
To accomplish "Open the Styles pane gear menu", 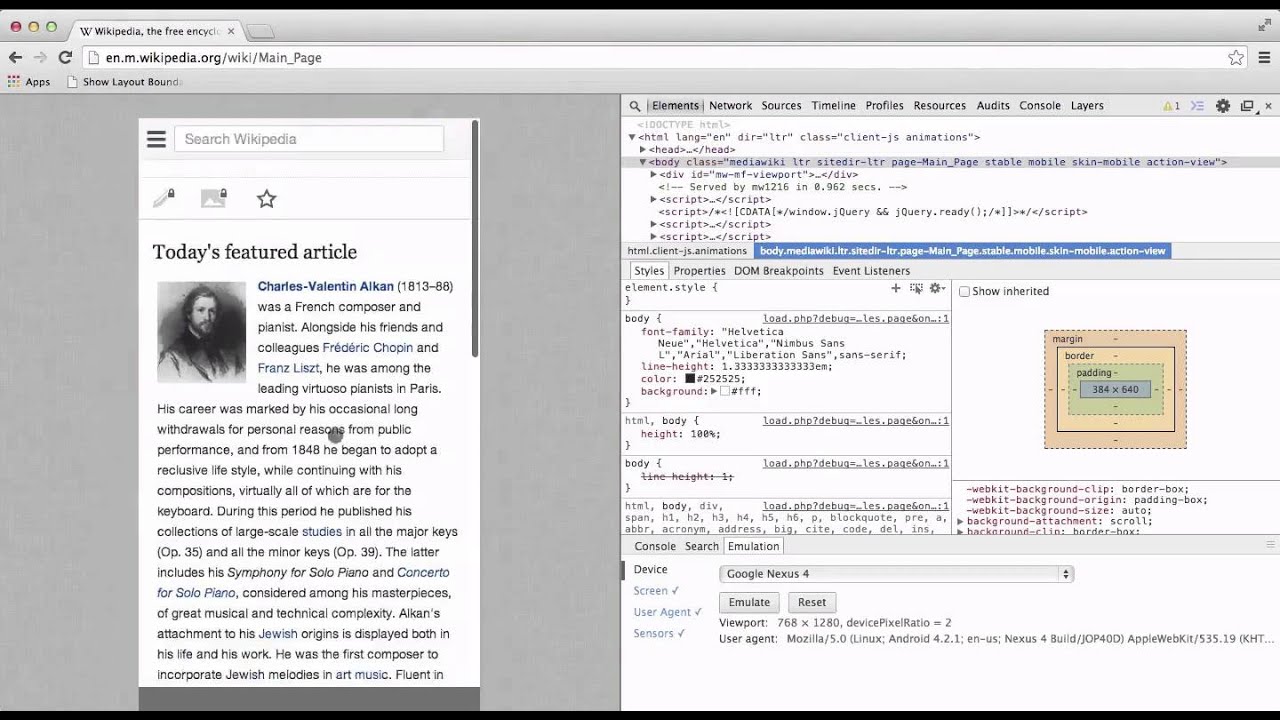I will [x=937, y=288].
